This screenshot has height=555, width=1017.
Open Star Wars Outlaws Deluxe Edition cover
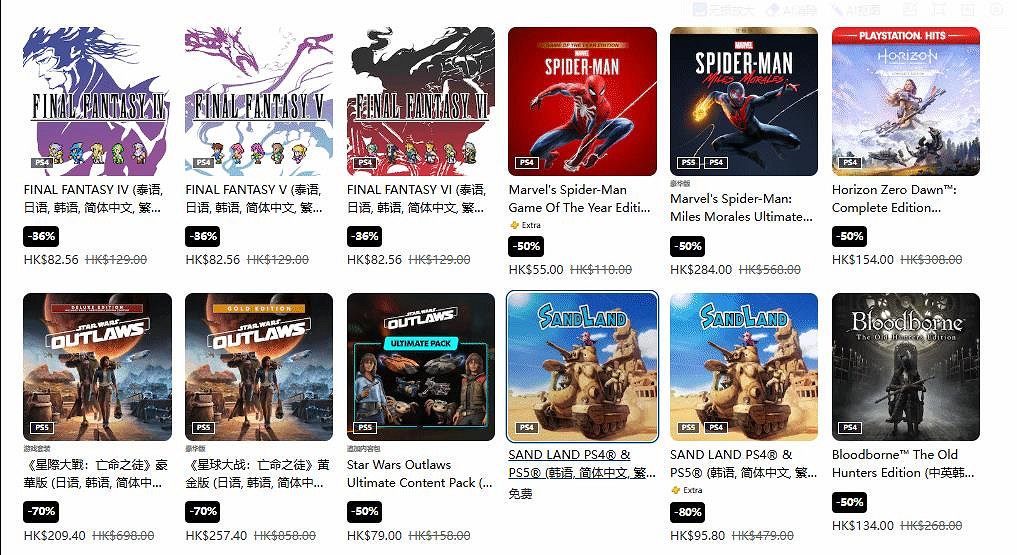point(97,367)
